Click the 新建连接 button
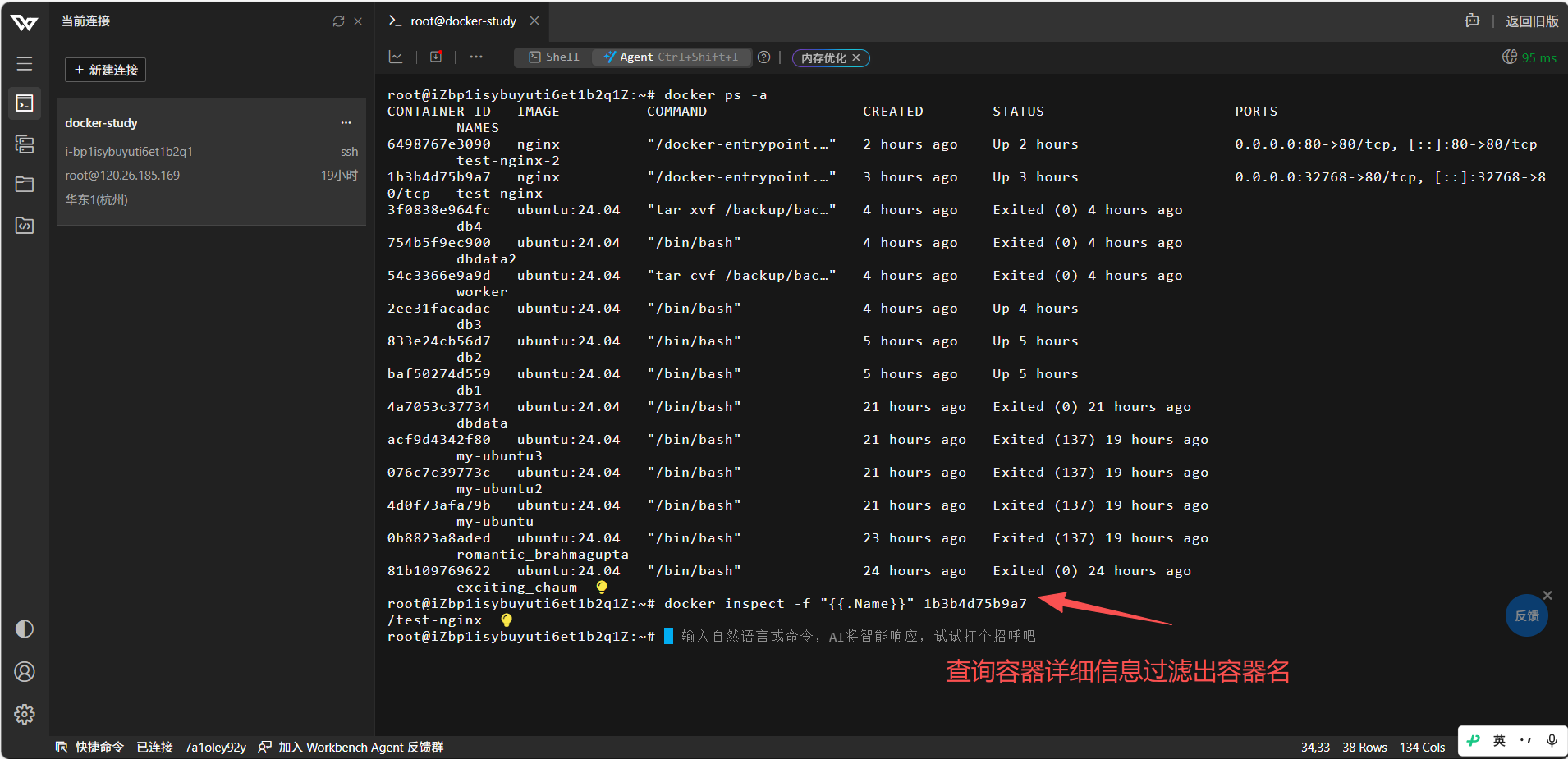The width and height of the screenshot is (1568, 759). (105, 70)
